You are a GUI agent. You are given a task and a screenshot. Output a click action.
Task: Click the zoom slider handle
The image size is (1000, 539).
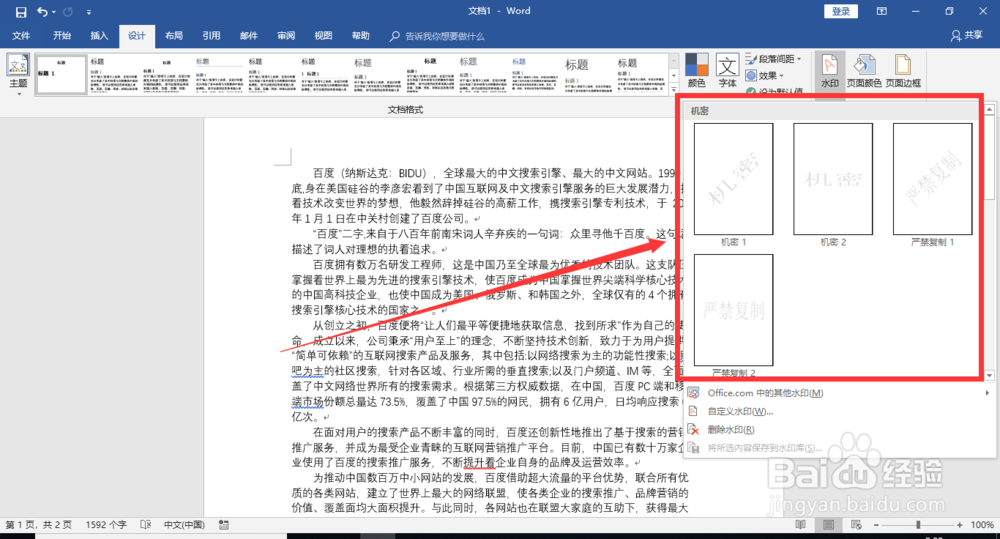pyautogui.click(x=918, y=525)
